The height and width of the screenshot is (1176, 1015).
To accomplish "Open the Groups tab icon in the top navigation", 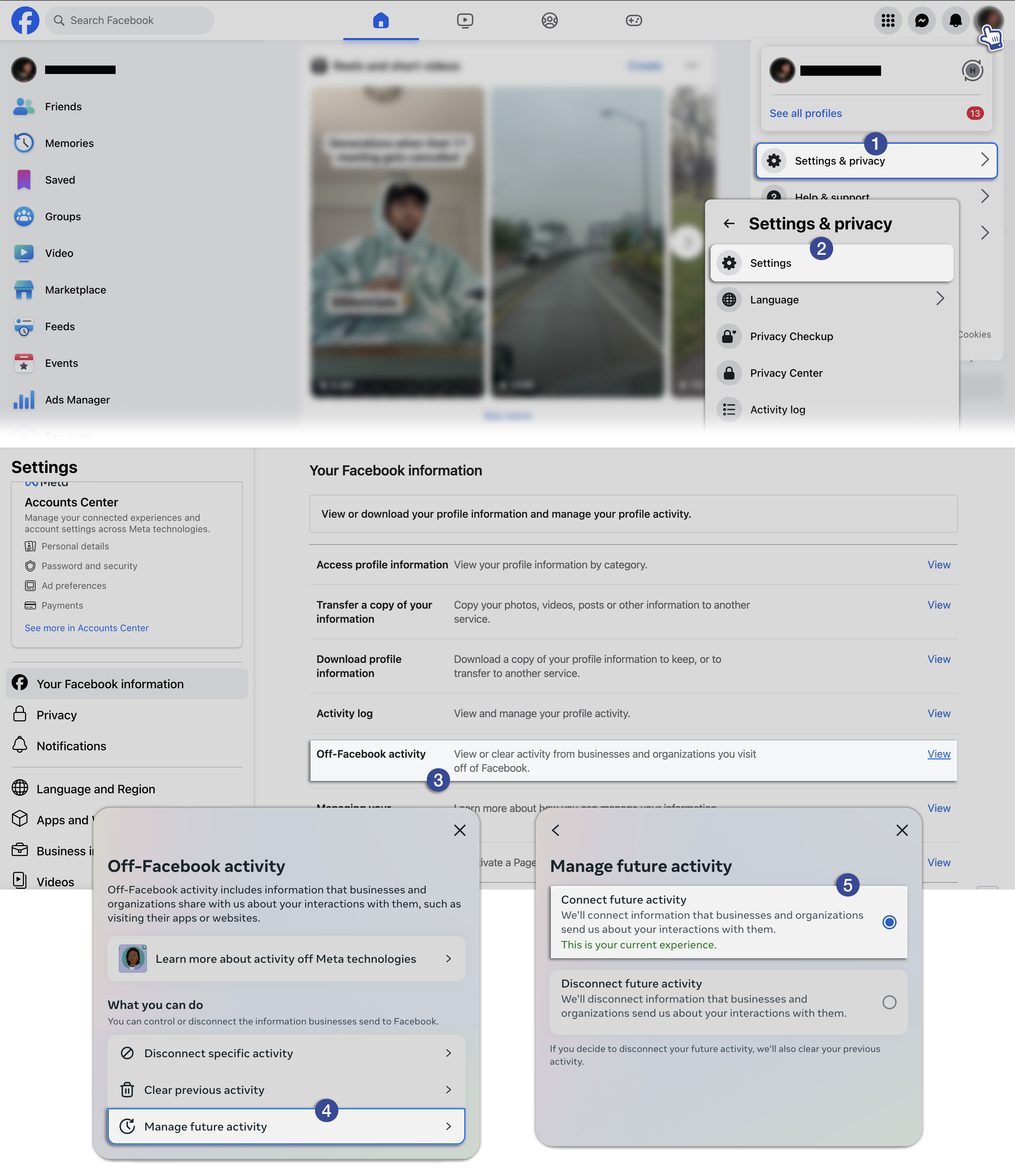I will pos(549,20).
